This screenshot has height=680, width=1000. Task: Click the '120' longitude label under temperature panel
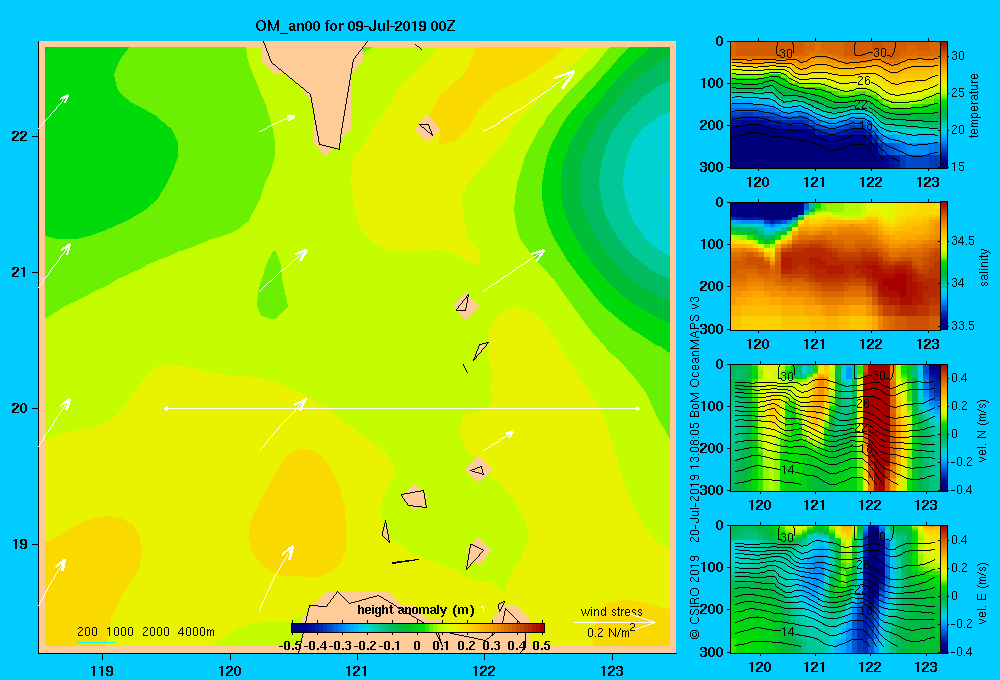pyautogui.click(x=758, y=182)
